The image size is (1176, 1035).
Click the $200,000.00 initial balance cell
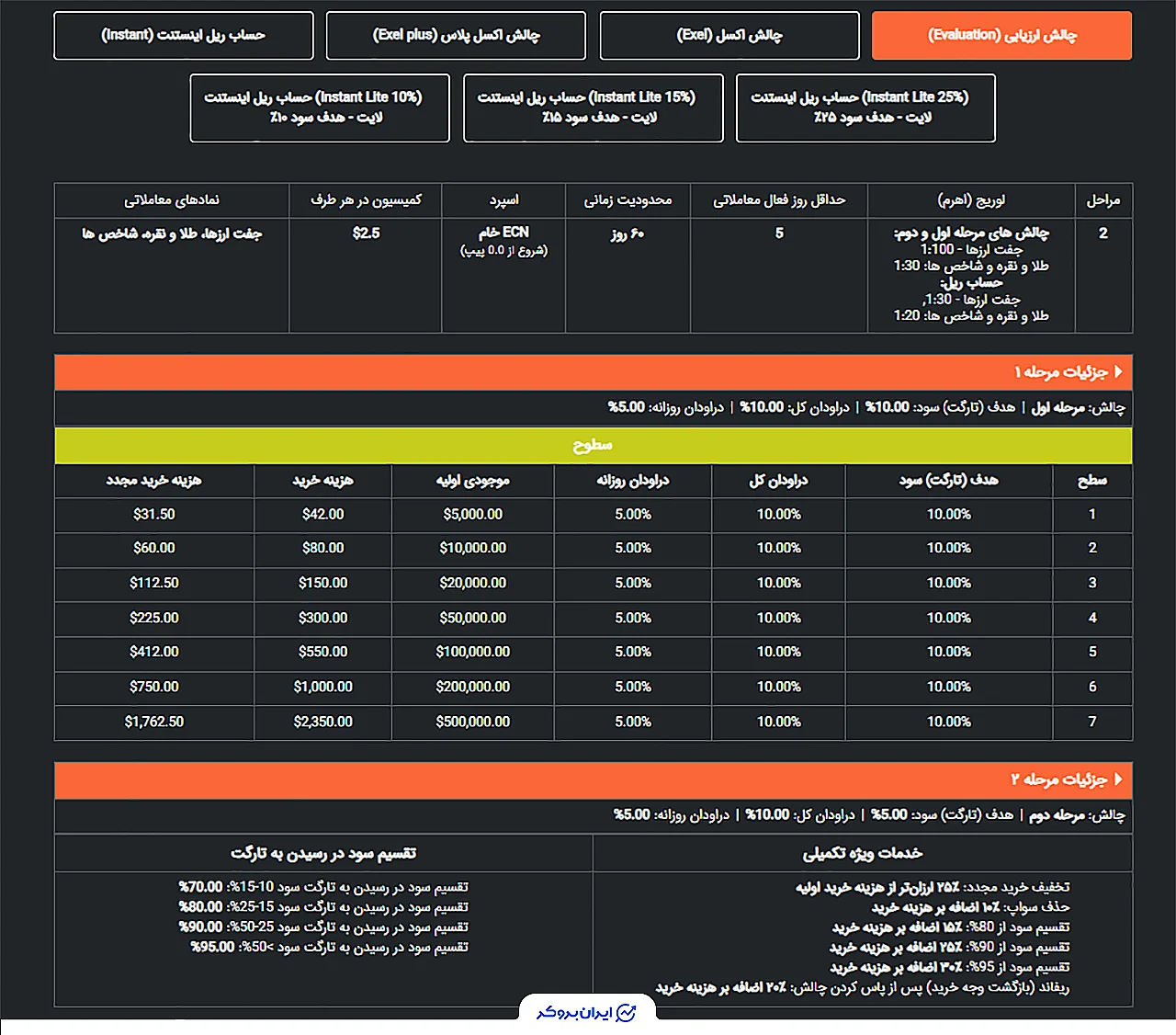click(473, 688)
